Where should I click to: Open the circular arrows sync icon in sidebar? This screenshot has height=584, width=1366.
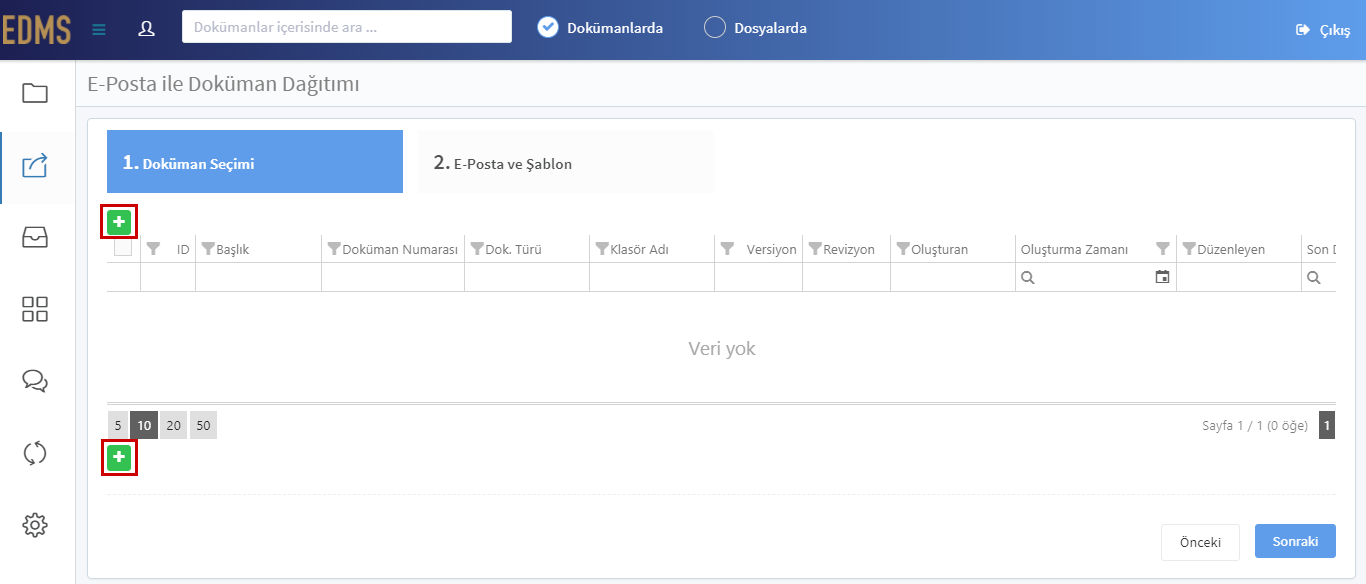point(35,453)
